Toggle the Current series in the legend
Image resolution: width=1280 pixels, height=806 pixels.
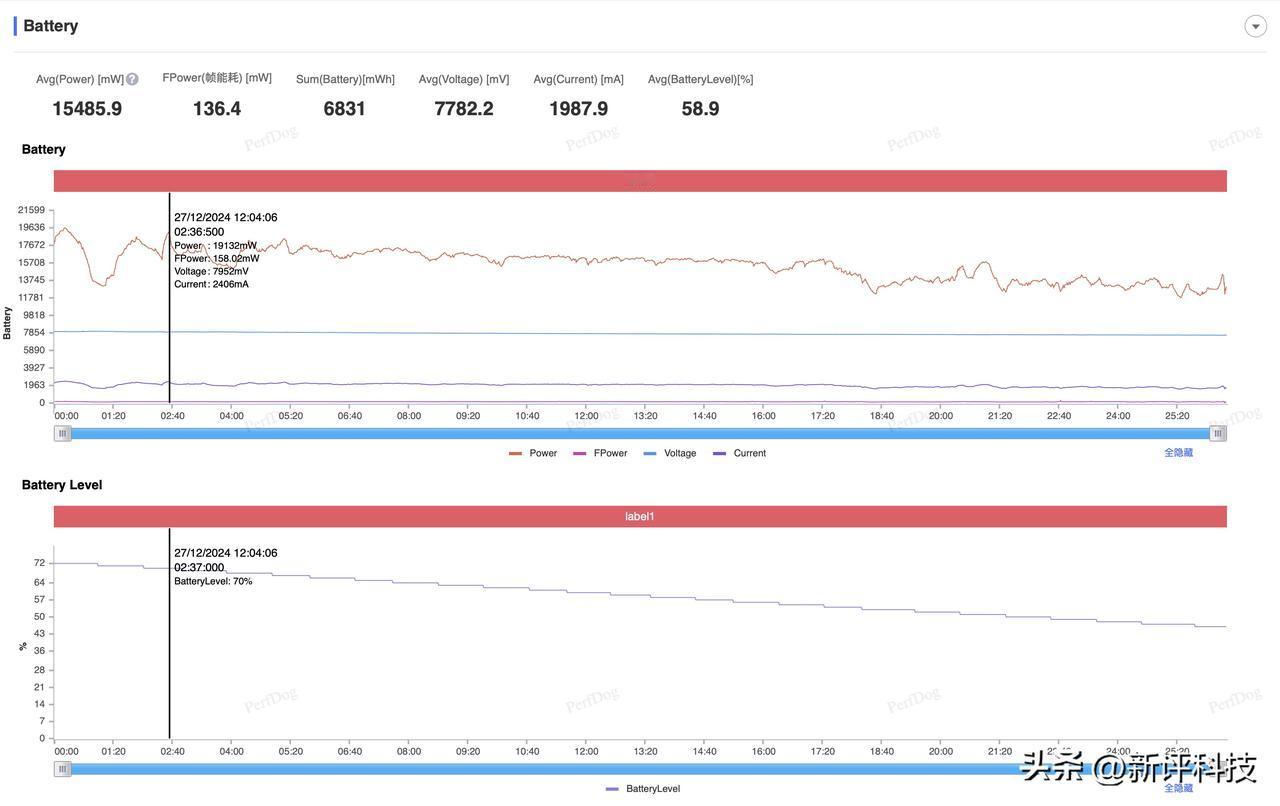coord(739,453)
